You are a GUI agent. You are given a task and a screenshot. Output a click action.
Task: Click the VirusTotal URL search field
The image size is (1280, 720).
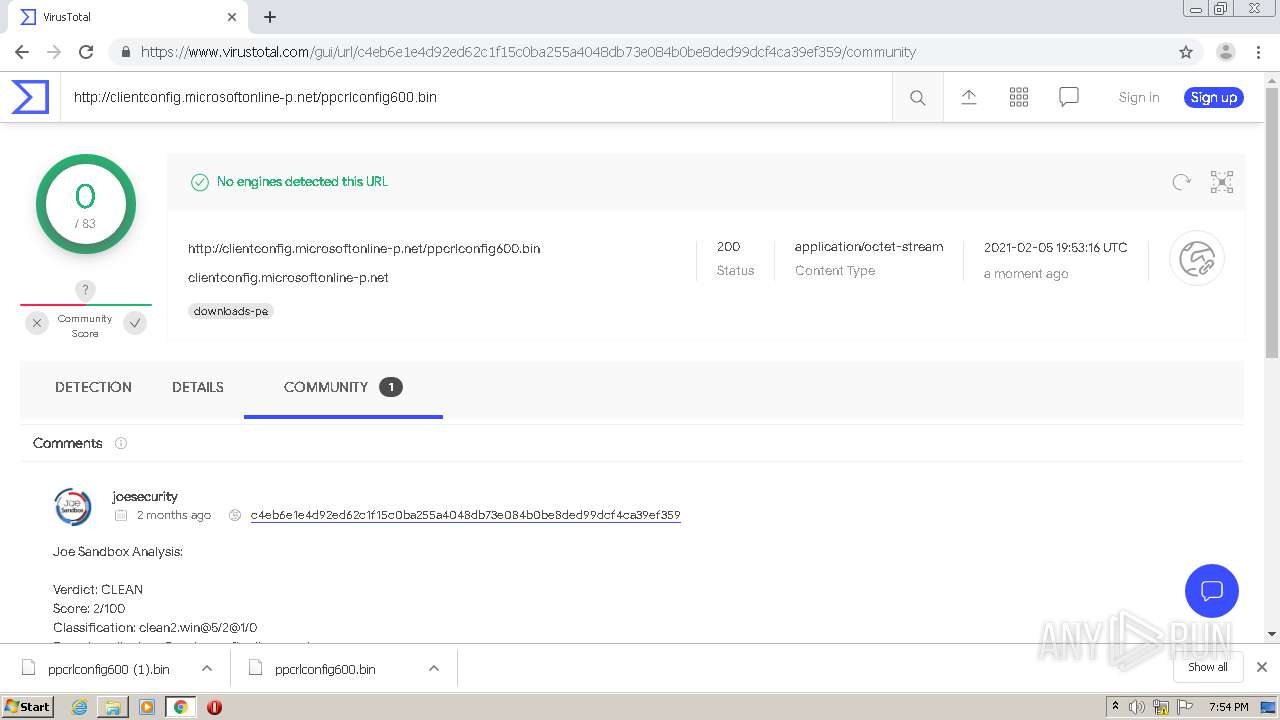pos(476,97)
